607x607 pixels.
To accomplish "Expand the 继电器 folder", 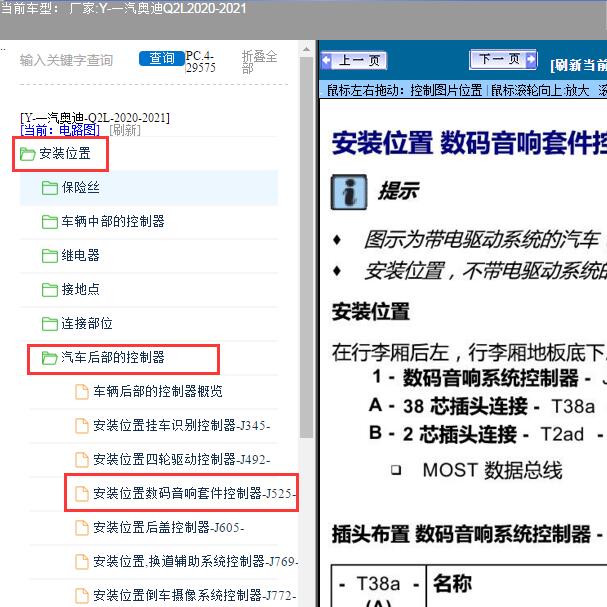I will 81,255.
